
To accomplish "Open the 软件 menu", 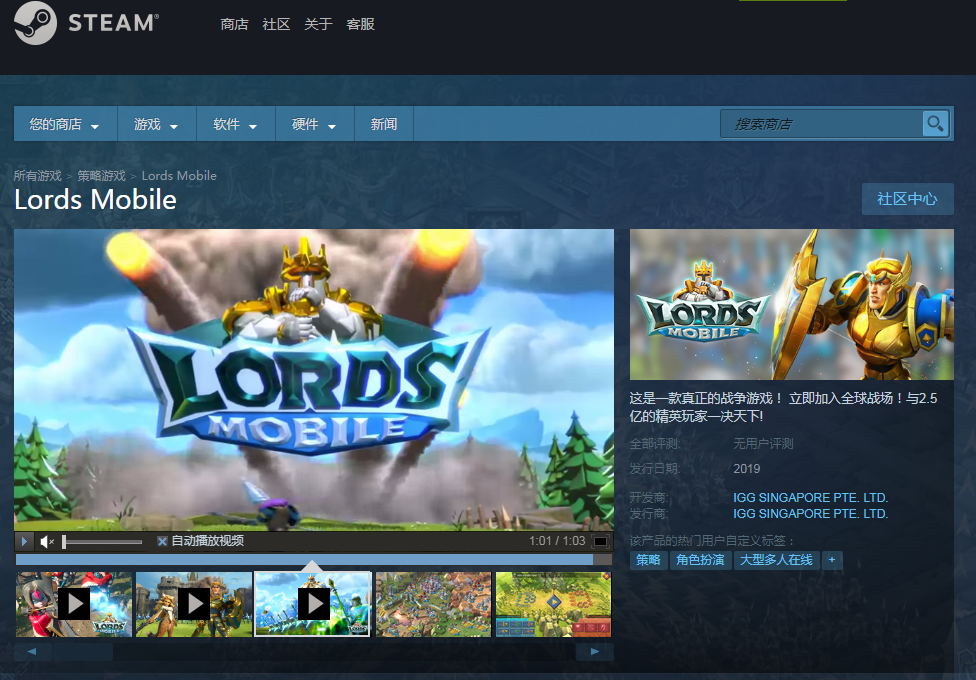I will (235, 125).
